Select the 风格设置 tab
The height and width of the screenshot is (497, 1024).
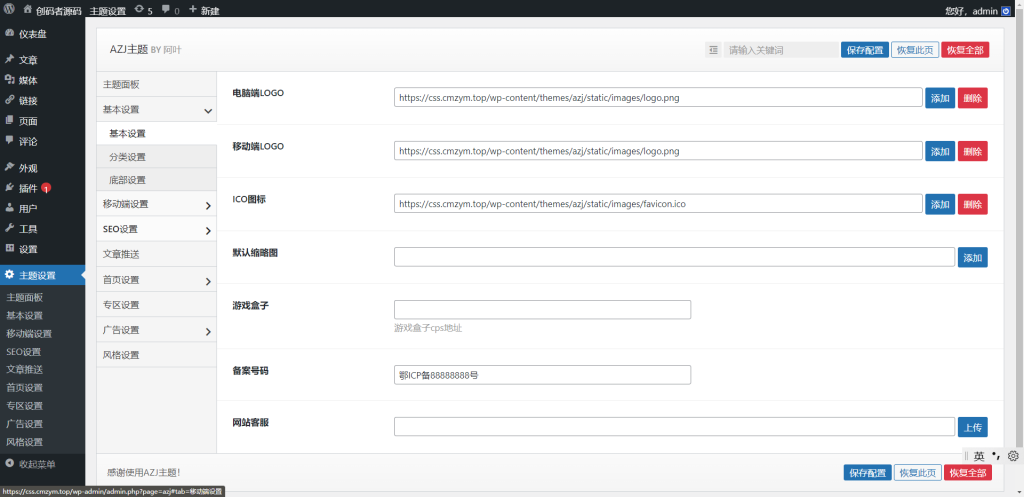pyautogui.click(x=121, y=355)
